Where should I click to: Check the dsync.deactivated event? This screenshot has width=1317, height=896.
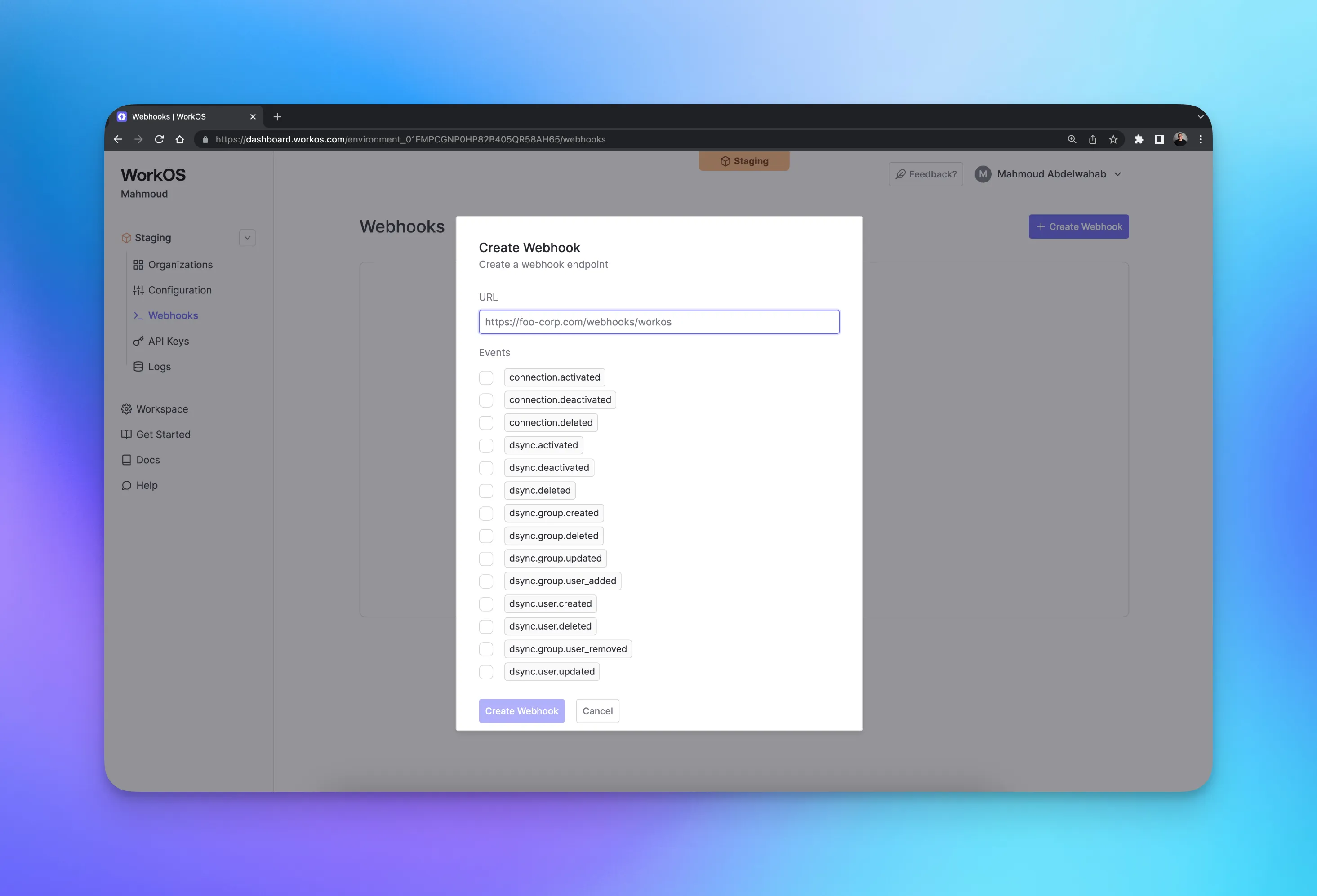[x=485, y=468]
